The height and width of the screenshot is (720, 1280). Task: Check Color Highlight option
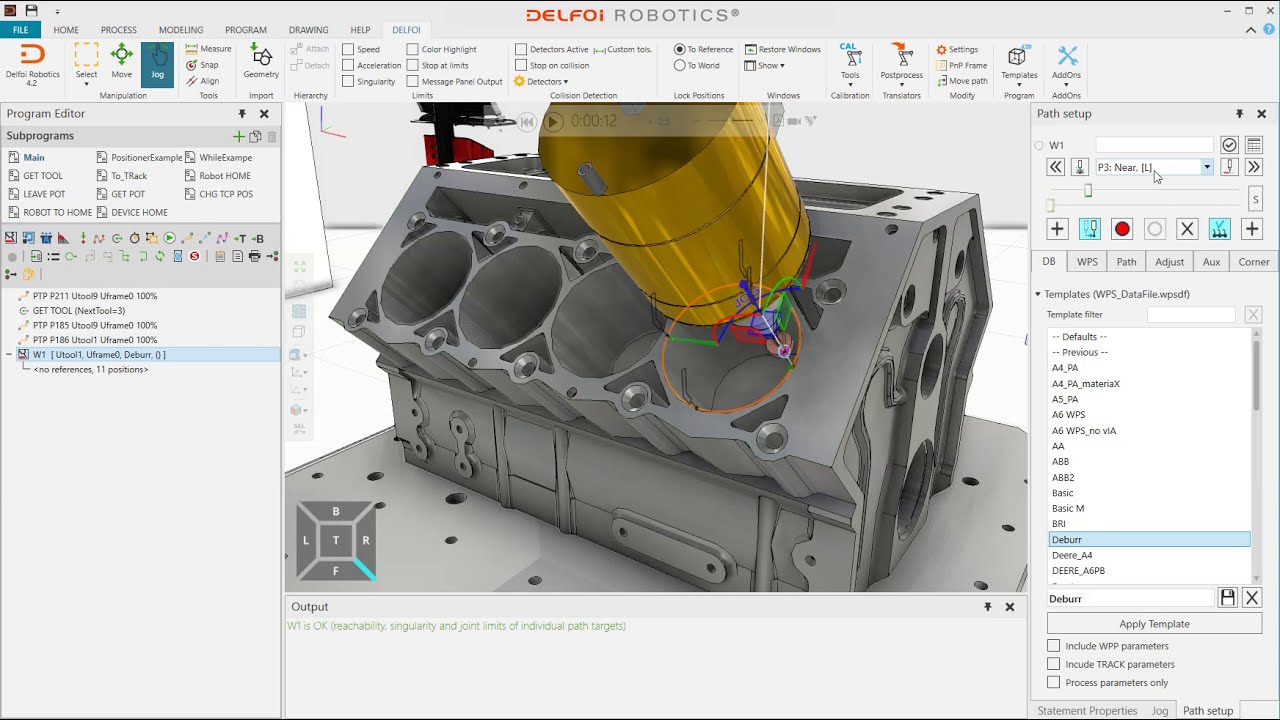[412, 49]
